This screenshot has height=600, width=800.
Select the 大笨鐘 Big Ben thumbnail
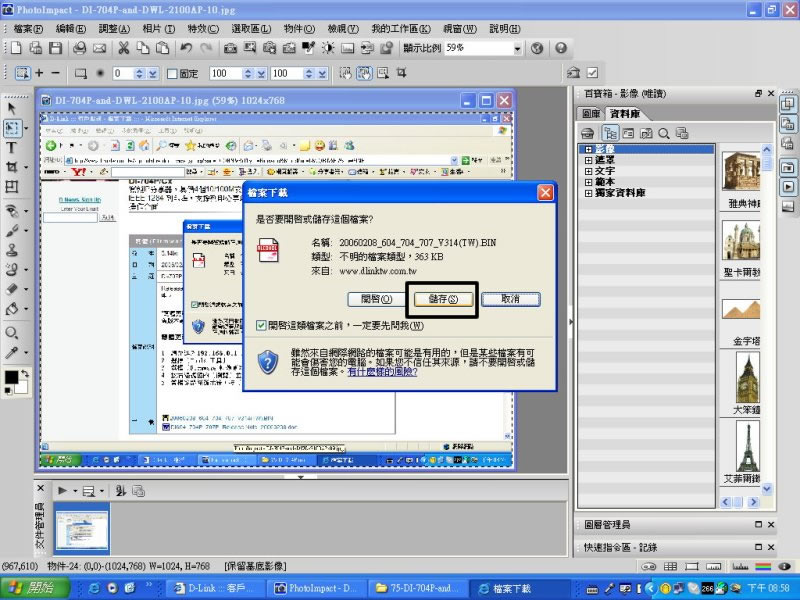pyautogui.click(x=747, y=379)
